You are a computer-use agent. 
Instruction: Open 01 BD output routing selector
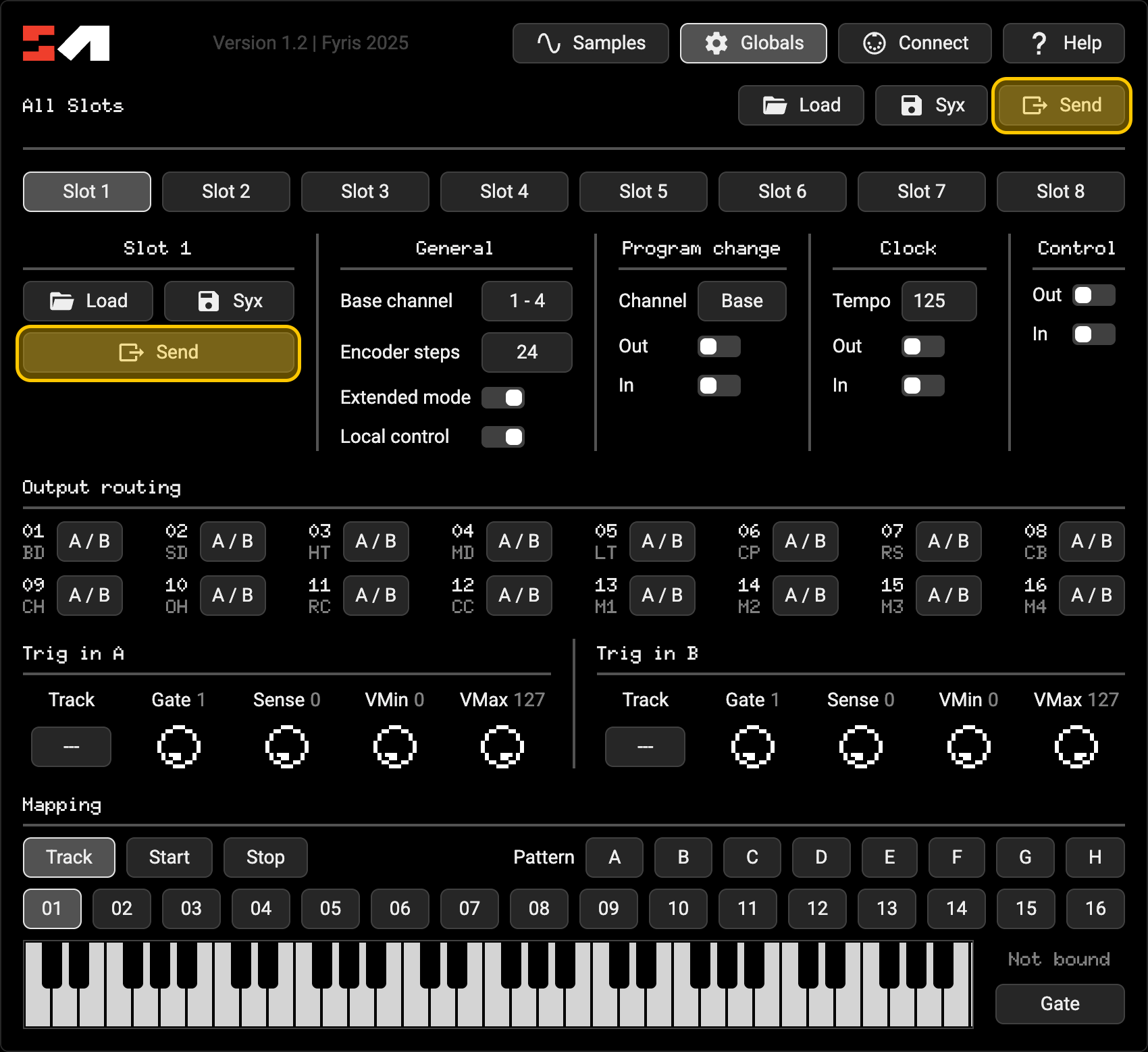(90, 542)
